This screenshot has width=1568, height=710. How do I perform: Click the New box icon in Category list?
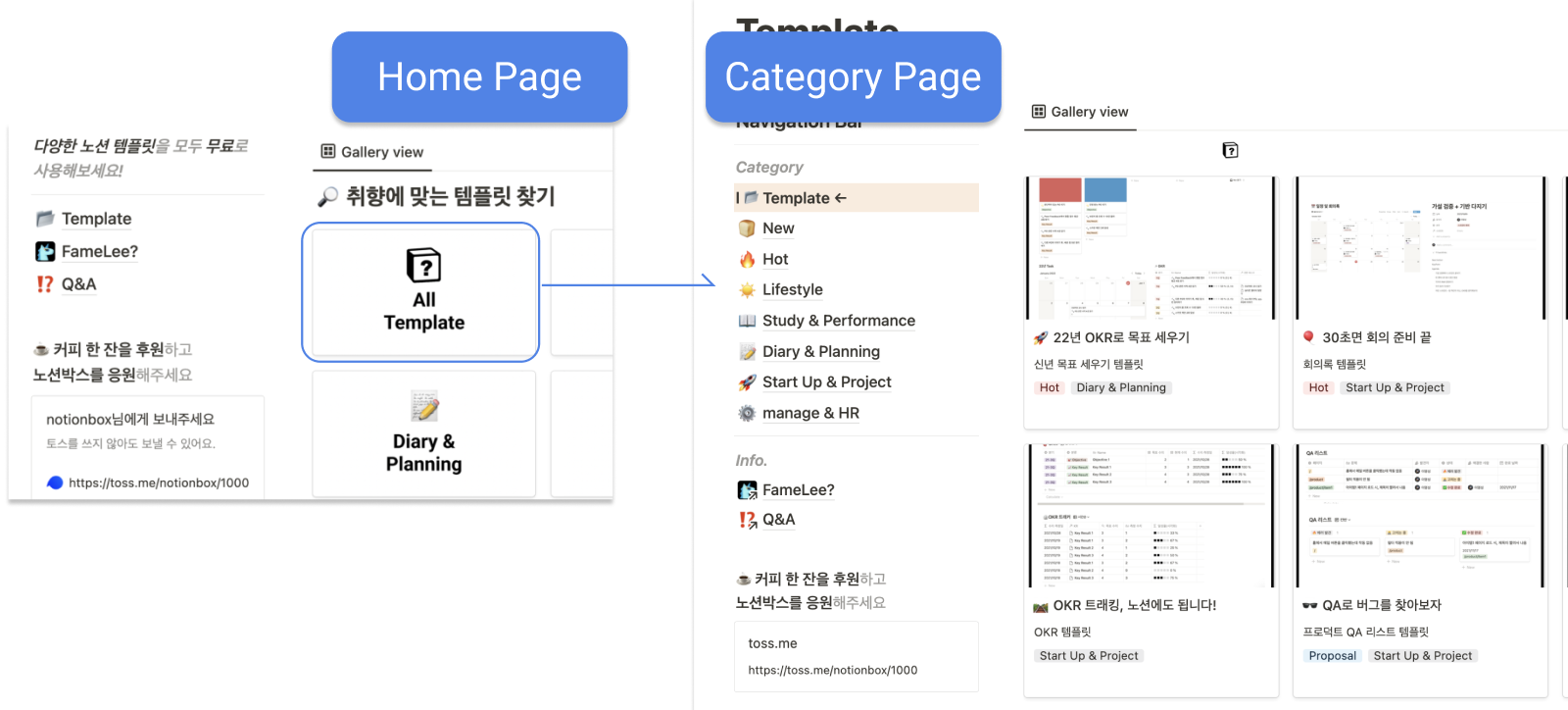[x=747, y=228]
